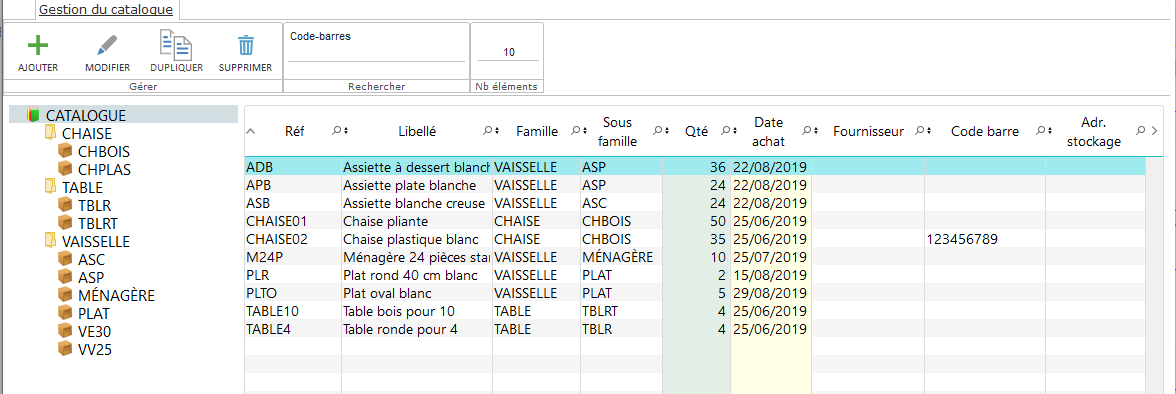Select the CHAISE folder in tree
1176x394 pixels.
tap(87, 134)
